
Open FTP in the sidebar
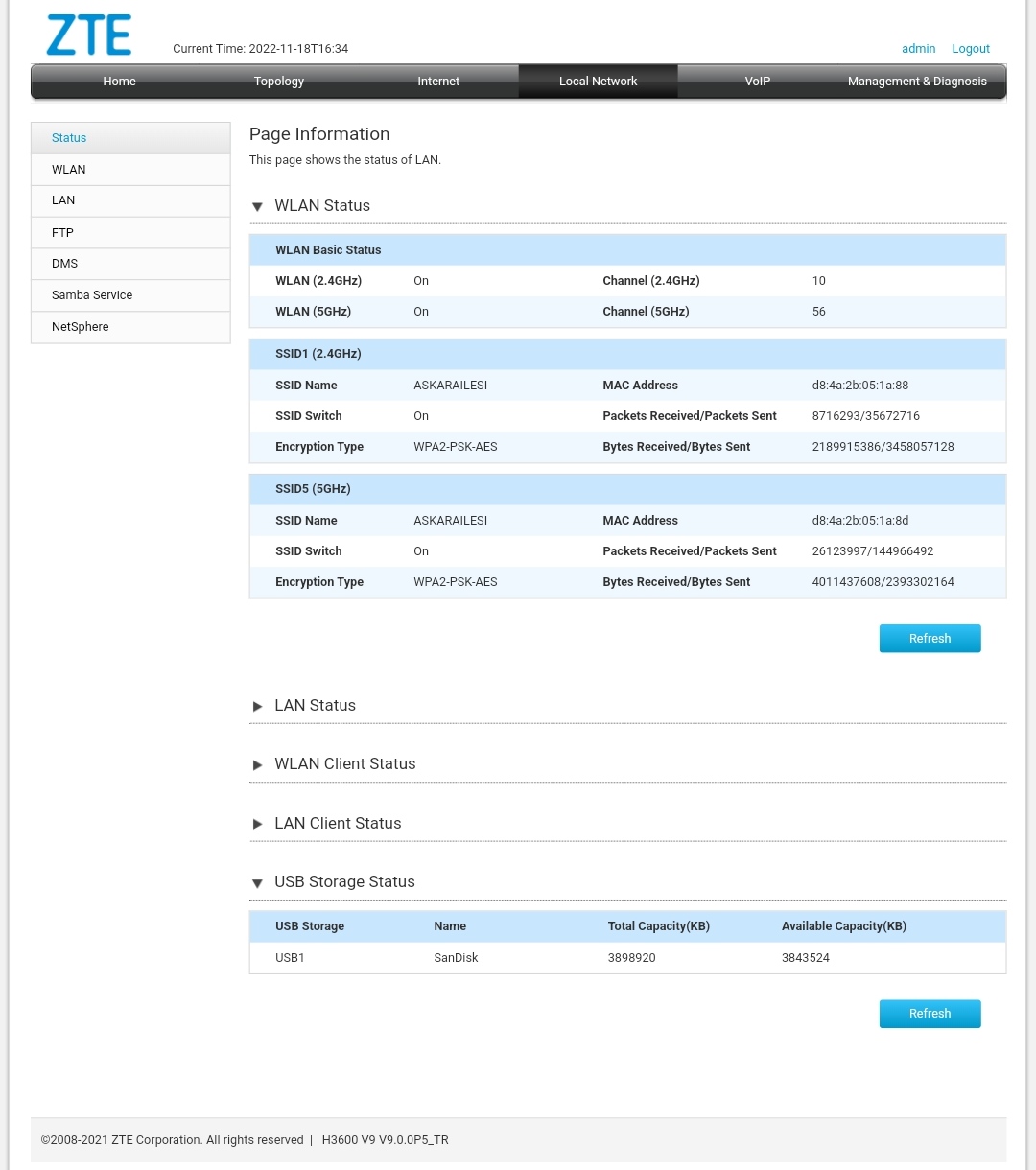point(130,233)
